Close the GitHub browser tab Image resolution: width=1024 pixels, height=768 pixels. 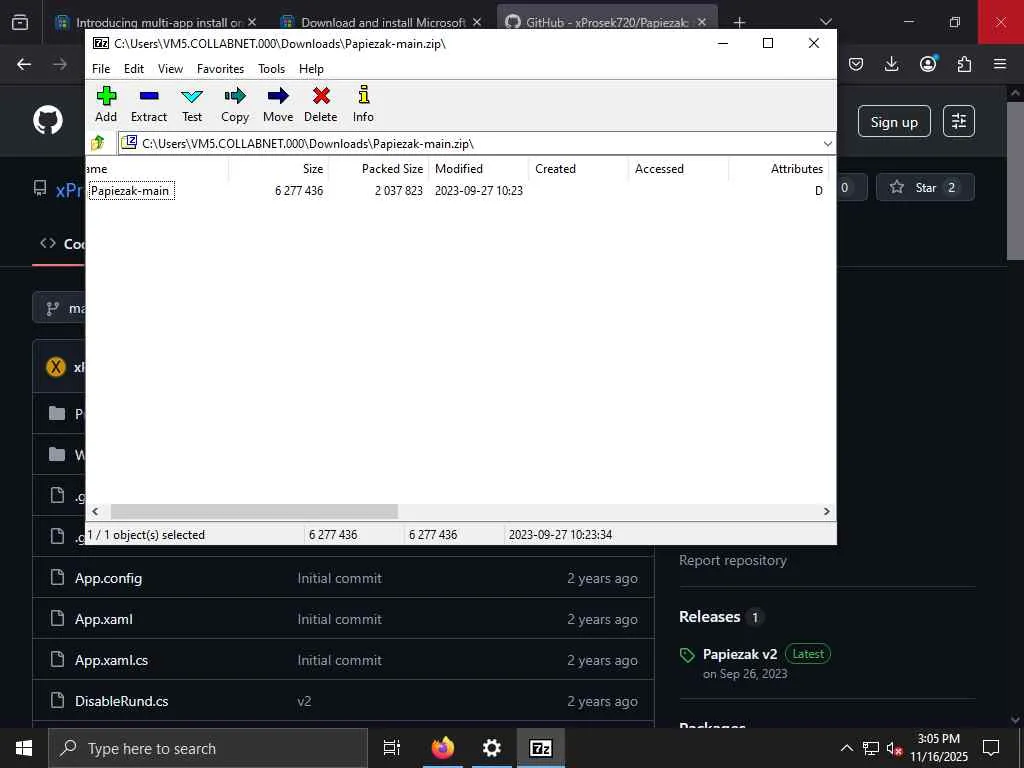[x=701, y=22]
